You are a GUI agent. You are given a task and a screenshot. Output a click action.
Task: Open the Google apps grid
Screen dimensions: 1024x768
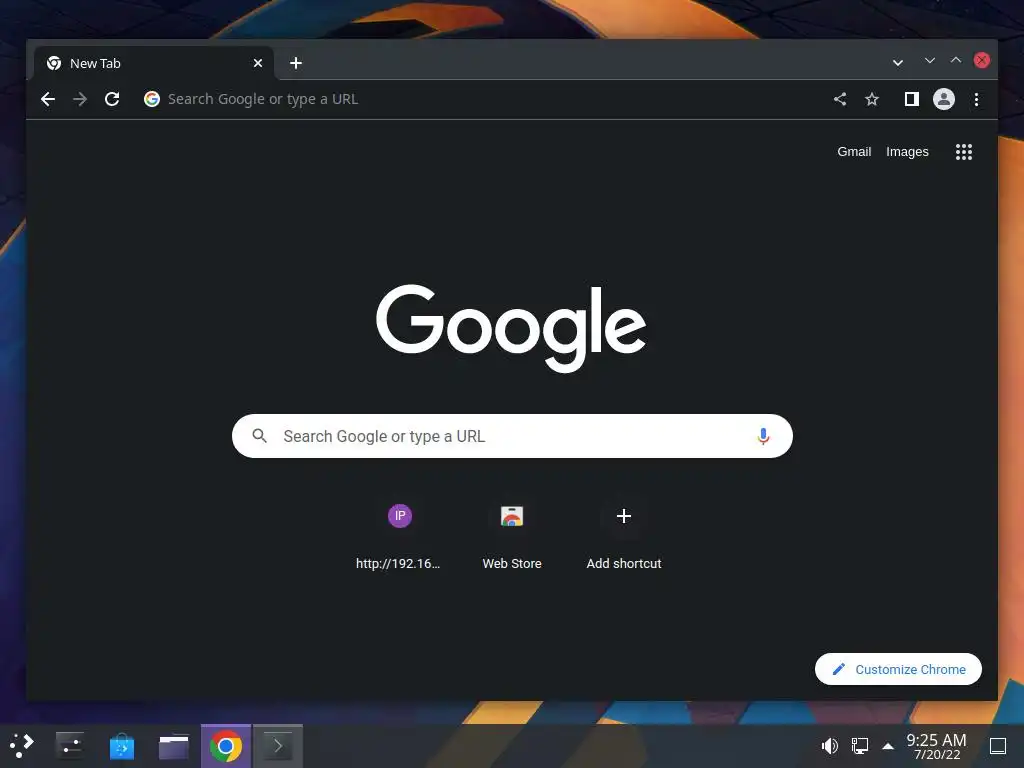[x=964, y=152]
